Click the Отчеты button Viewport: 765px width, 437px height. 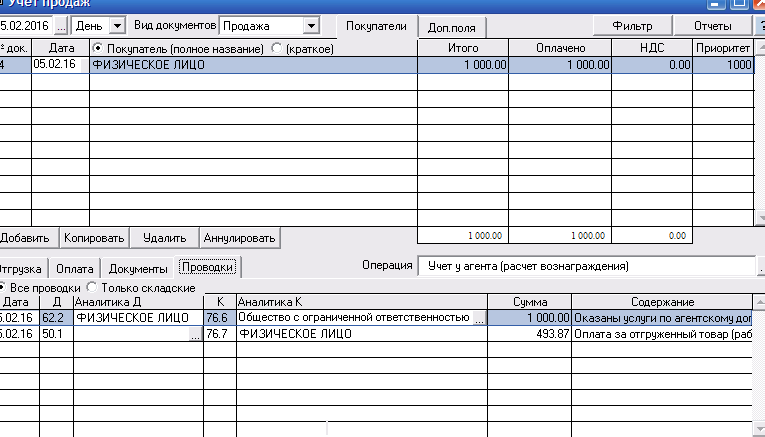pos(712,24)
